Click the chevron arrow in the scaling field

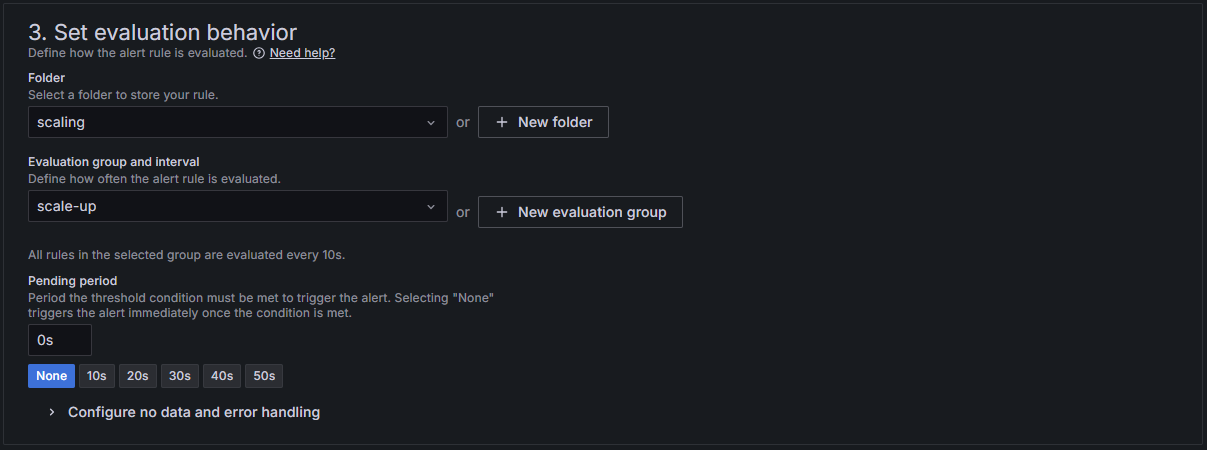click(431, 122)
